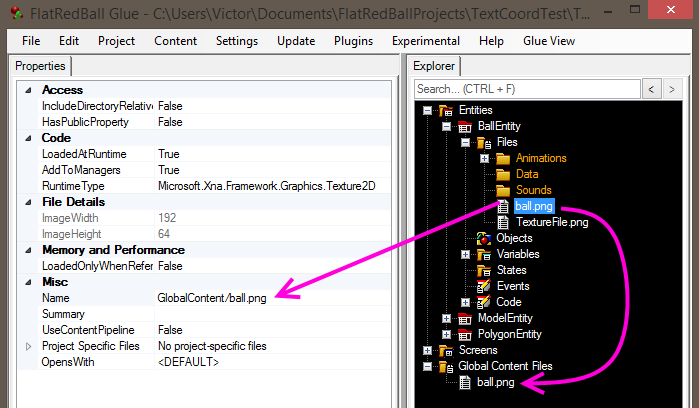699x408 pixels.
Task: Click the Animations folder icon
Action: click(x=502, y=158)
